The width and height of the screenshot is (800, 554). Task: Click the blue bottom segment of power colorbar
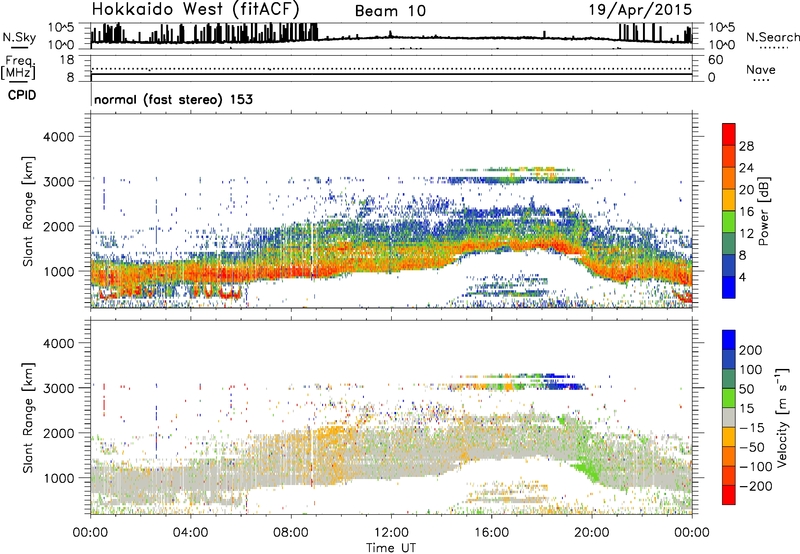coord(729,287)
